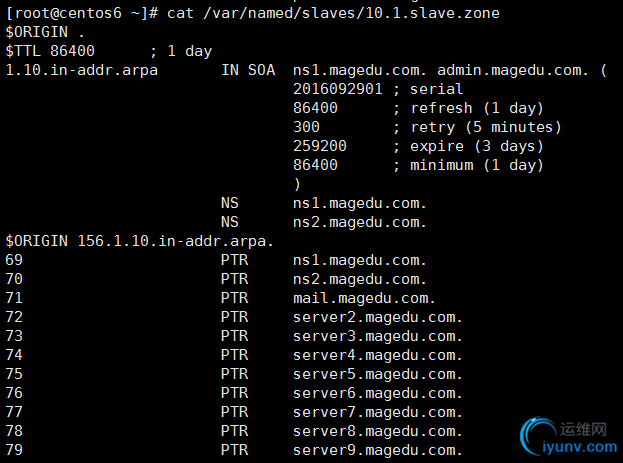The image size is (623, 463).
Task: Click the record number 69
Action: click(x=14, y=260)
